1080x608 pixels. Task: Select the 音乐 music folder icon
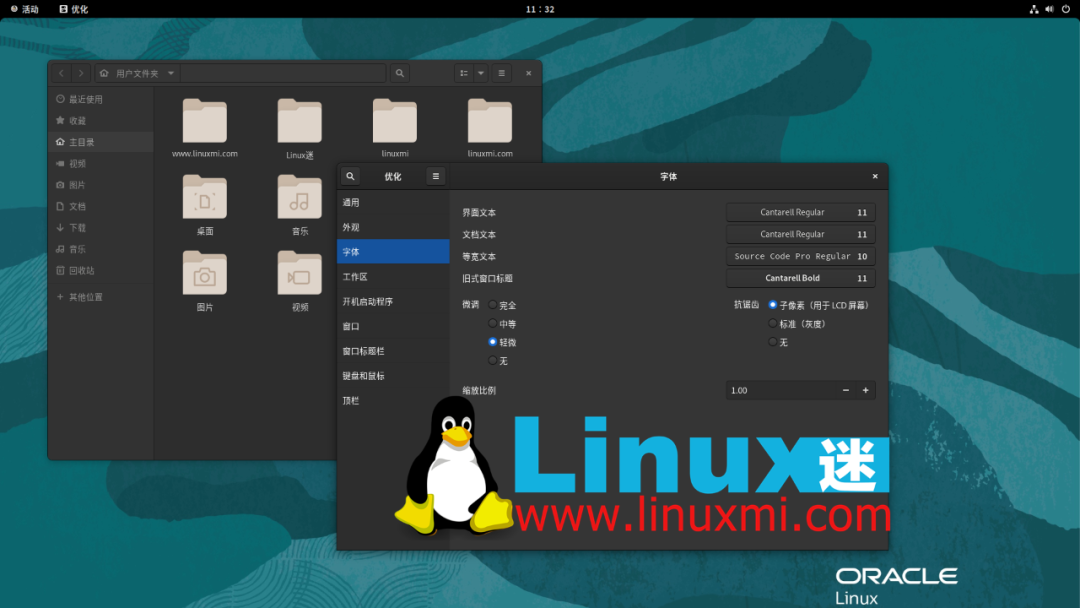pyautogui.click(x=300, y=198)
